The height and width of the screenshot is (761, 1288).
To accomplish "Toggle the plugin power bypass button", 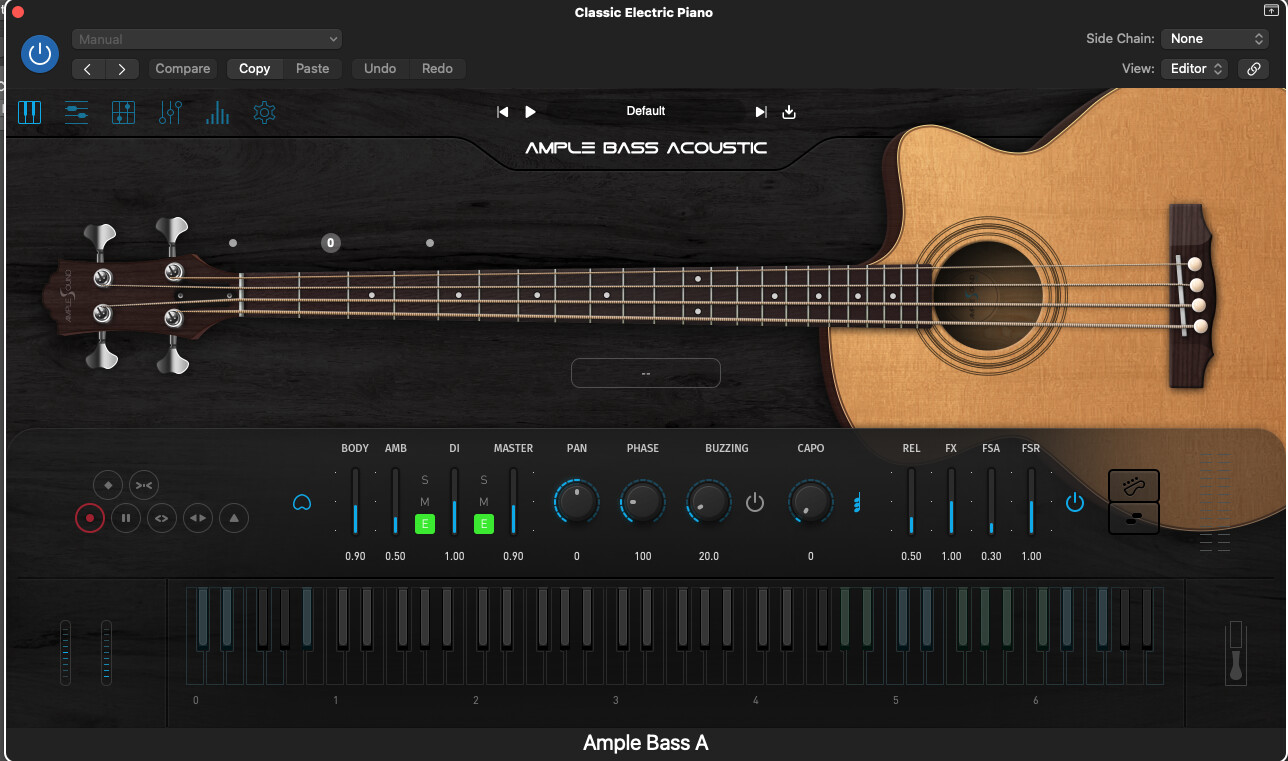I will click(40, 54).
